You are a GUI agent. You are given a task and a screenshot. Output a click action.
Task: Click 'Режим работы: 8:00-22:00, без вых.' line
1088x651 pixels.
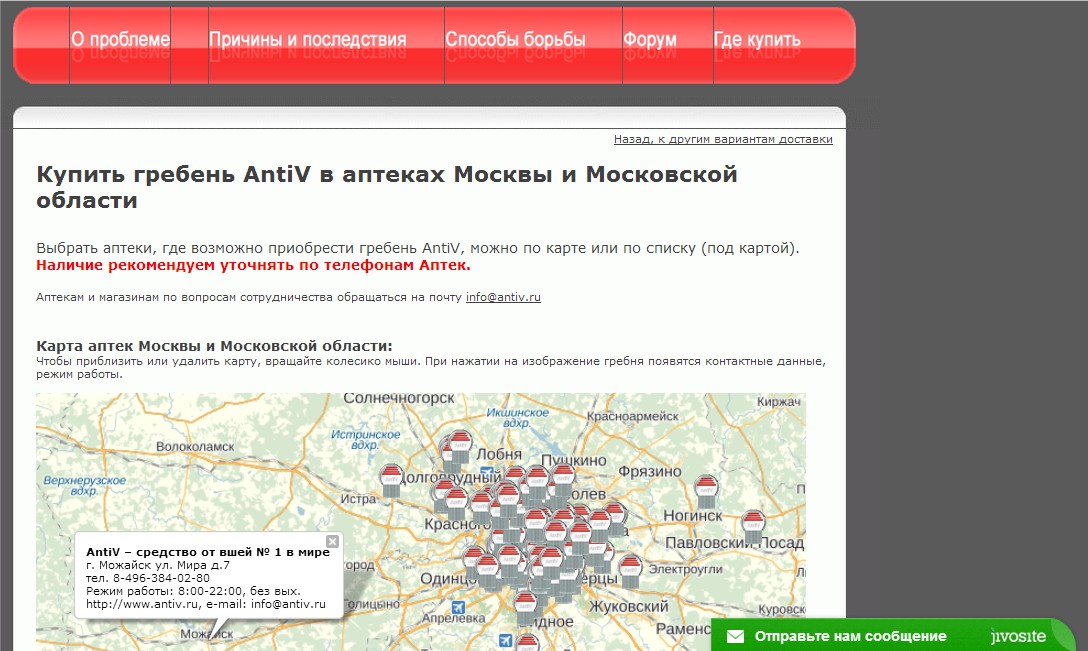(x=194, y=591)
